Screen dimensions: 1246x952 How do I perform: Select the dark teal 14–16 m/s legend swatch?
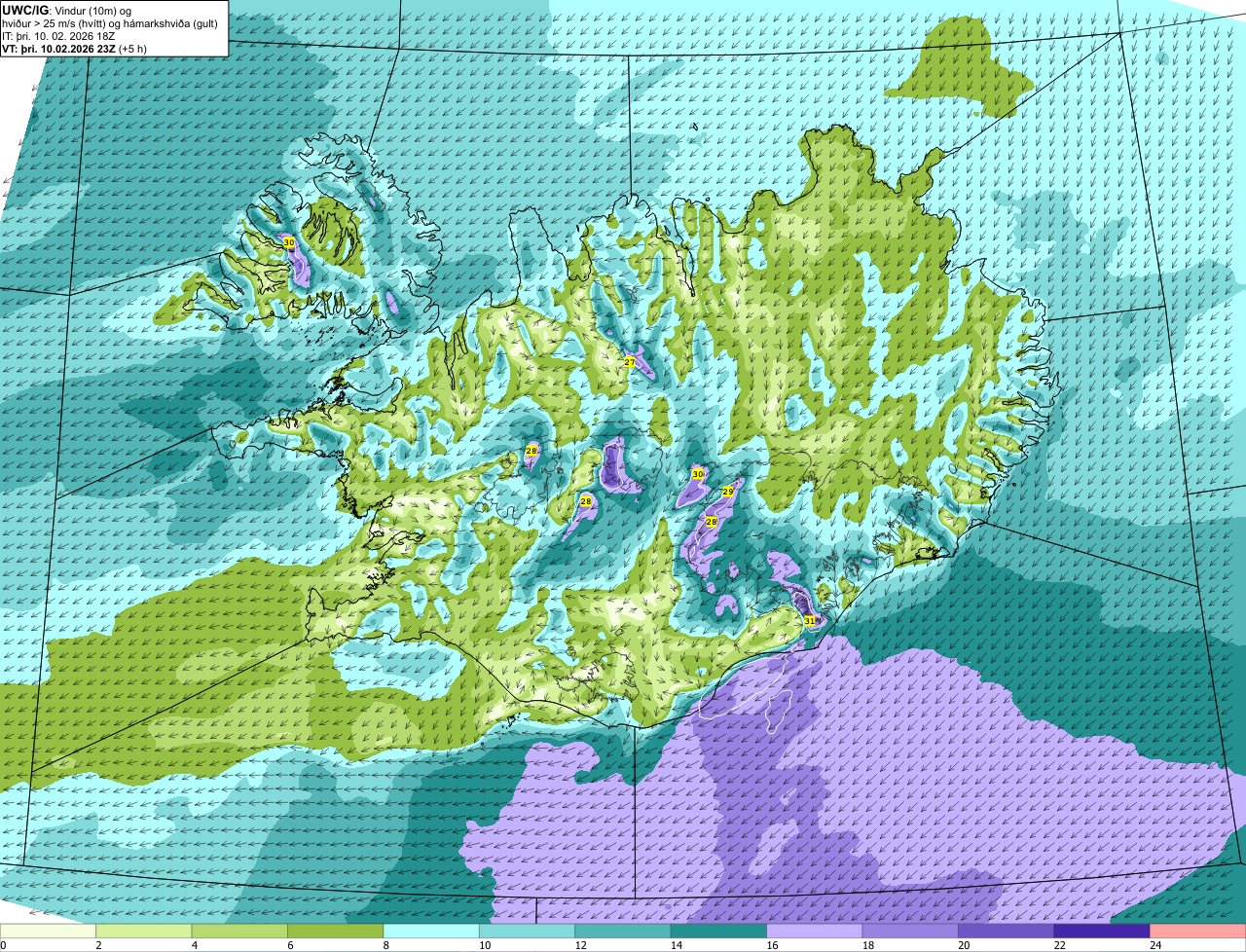coord(719,932)
